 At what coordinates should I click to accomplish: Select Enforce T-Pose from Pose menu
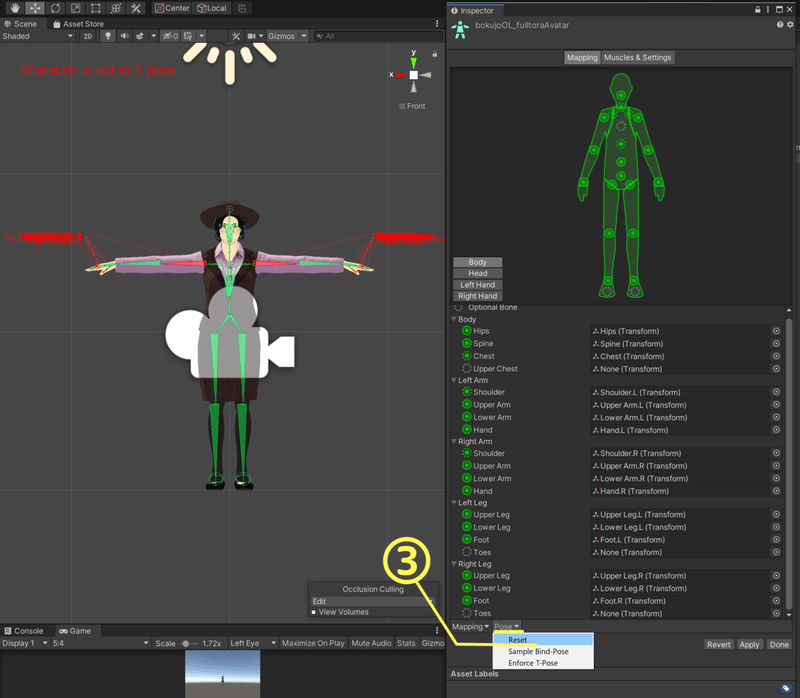pos(535,662)
